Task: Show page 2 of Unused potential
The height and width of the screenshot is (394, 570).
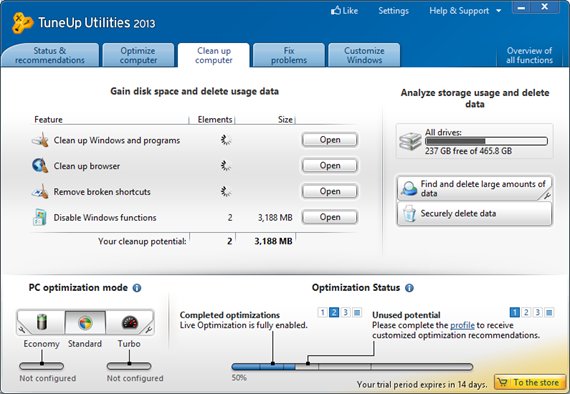Action: (x=526, y=312)
